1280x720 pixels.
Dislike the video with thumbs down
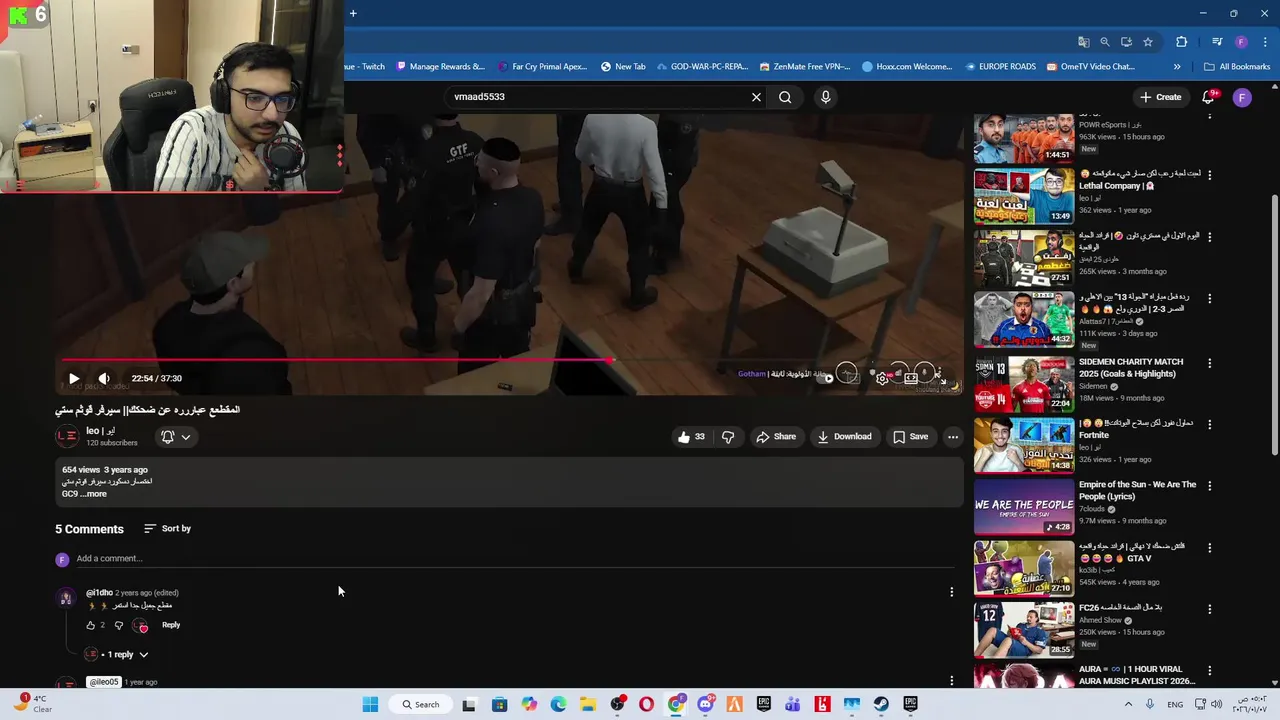click(x=728, y=437)
